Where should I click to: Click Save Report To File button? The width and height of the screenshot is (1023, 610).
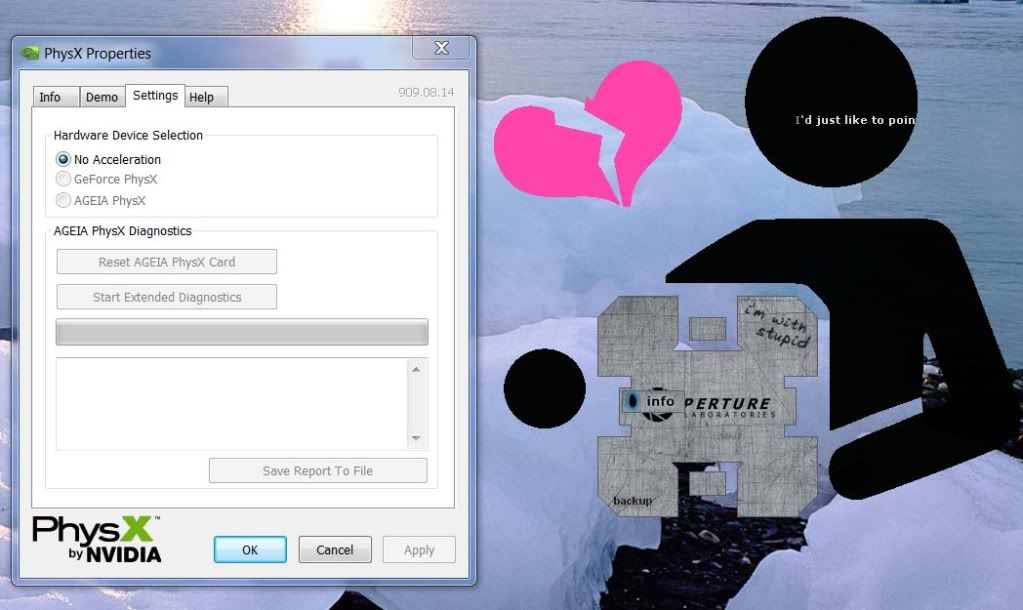318,471
